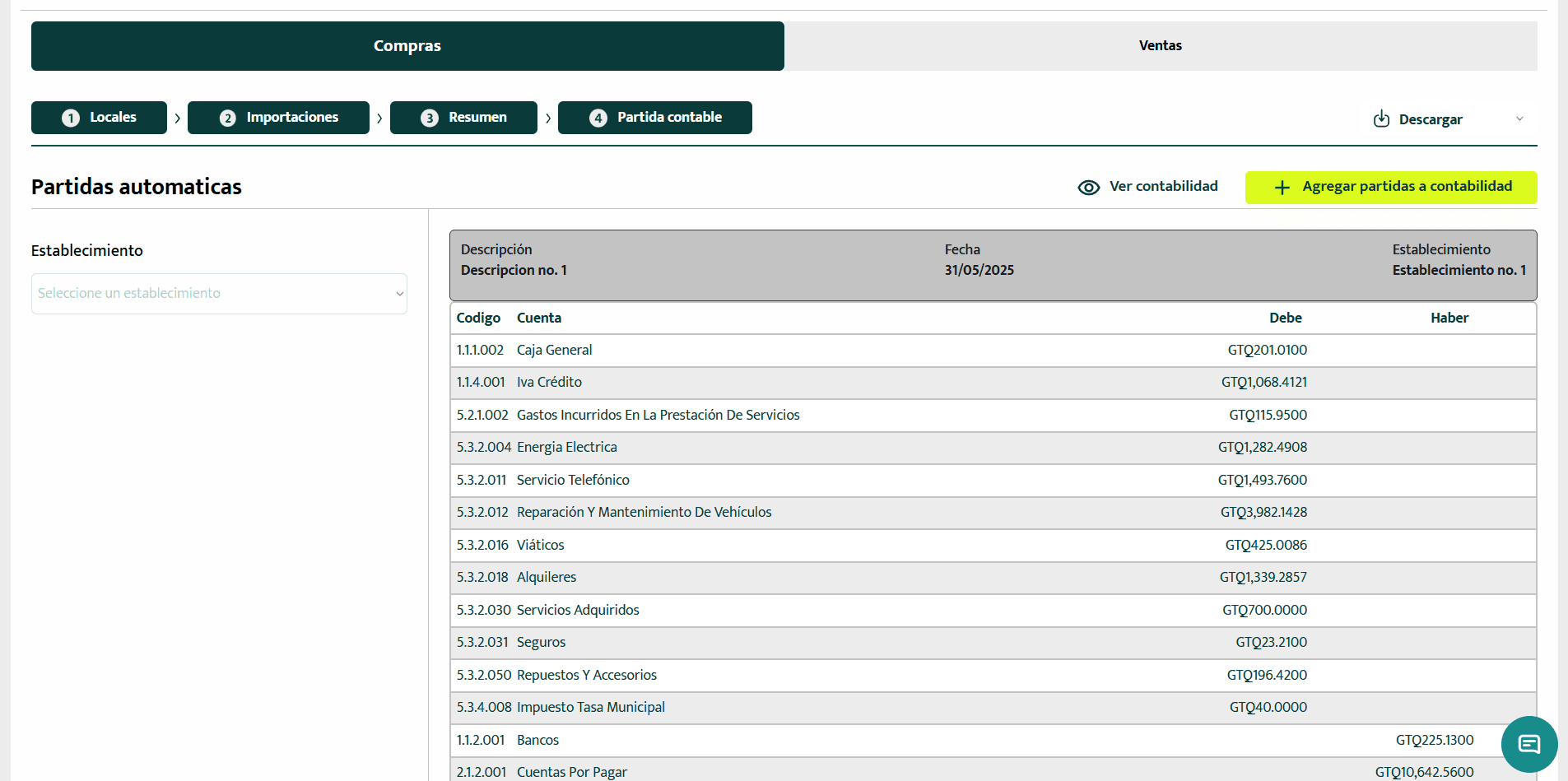Click the step 1 circle icon on Locales
Screen dimensions: 1568x781
(x=70, y=117)
